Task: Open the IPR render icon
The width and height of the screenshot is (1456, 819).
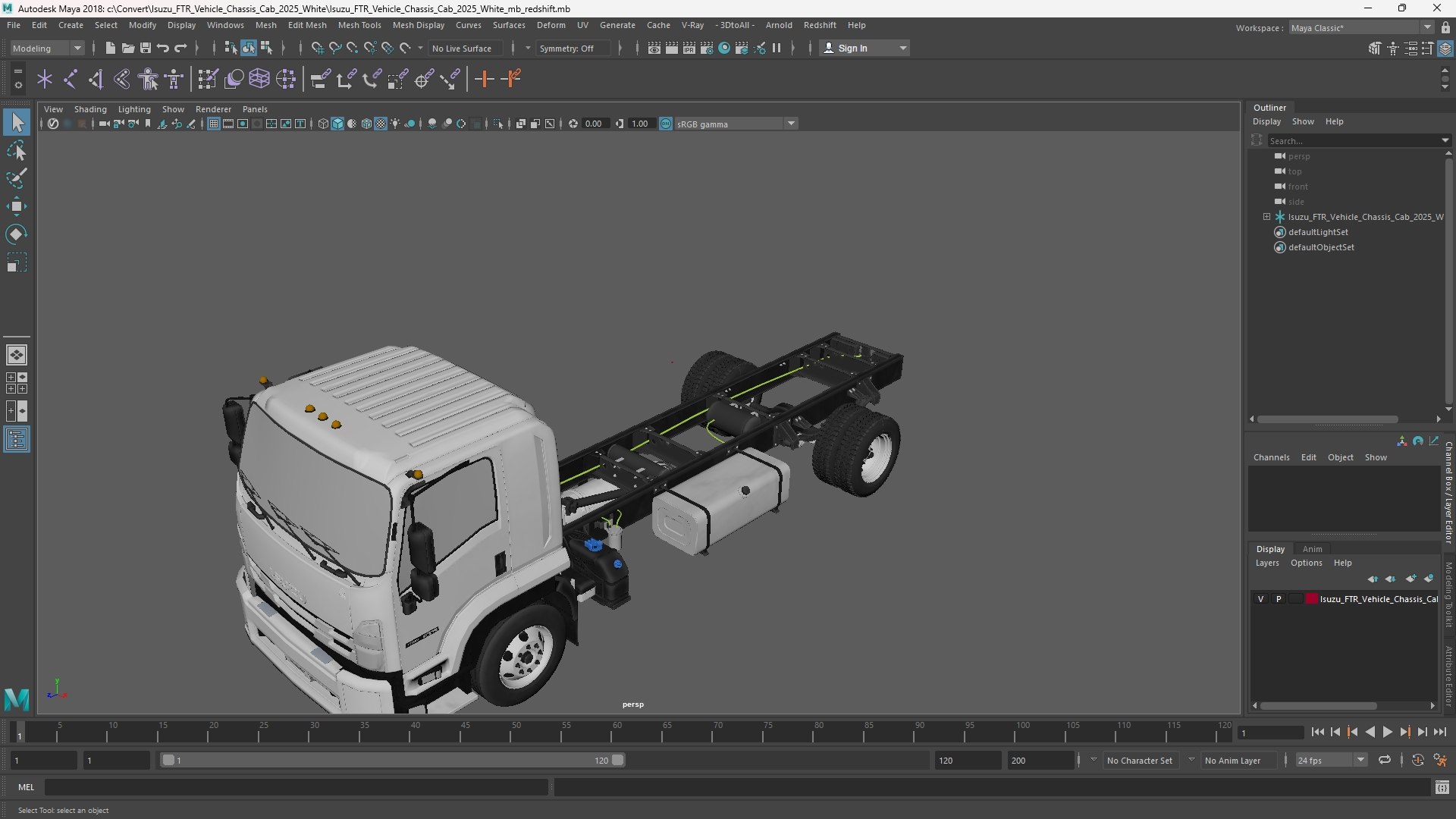Action: (689, 48)
